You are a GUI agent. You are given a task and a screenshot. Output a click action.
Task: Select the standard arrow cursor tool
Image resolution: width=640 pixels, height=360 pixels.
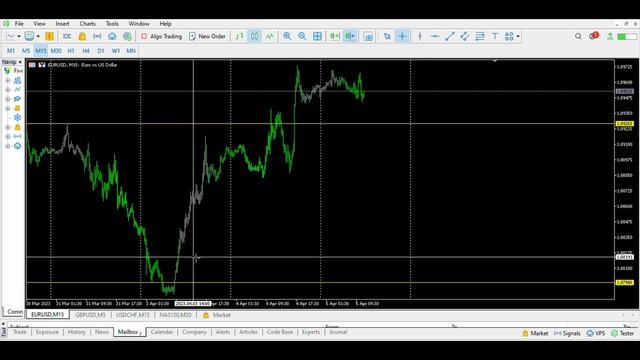(387, 36)
